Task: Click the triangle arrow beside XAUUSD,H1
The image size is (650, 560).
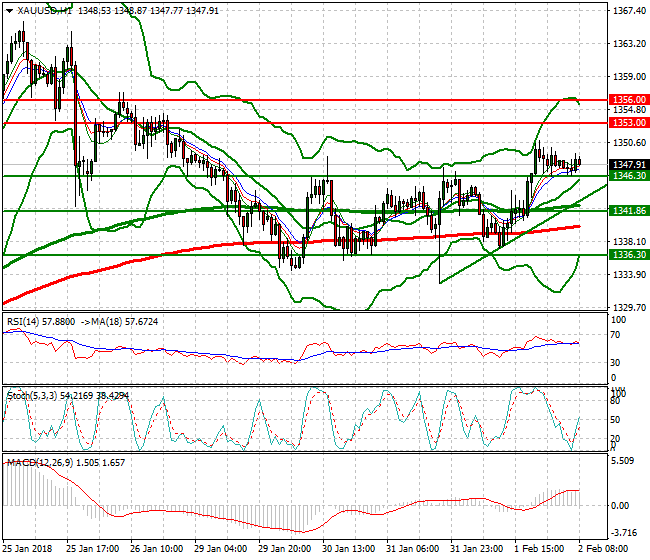Action: [9, 11]
